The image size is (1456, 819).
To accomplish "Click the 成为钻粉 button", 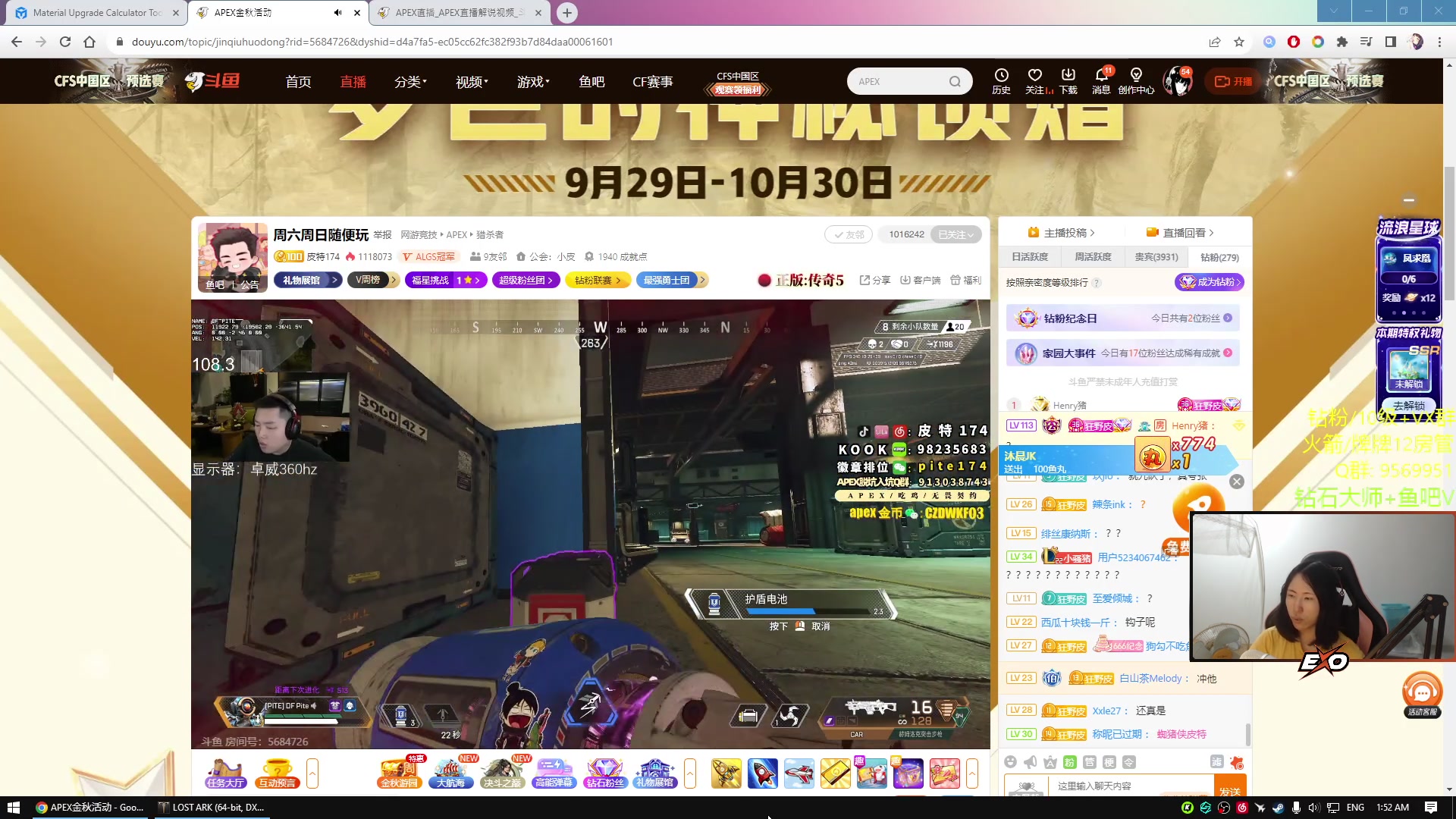I will tap(1210, 282).
